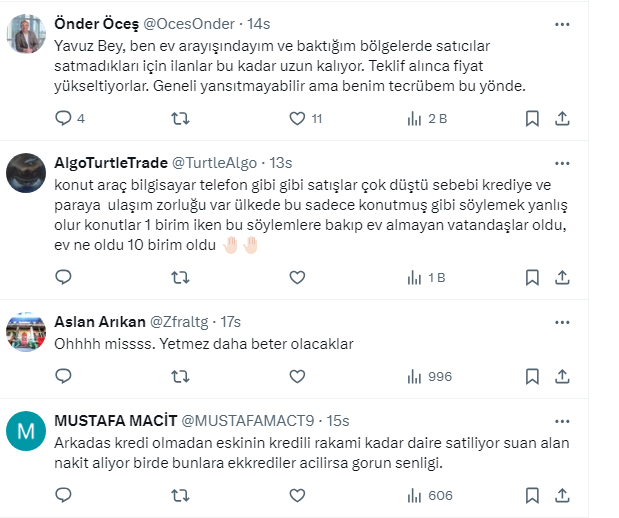The height and width of the screenshot is (518, 619).
Task: Click Aslan Arıkan's profile avatar
Action: [25, 332]
